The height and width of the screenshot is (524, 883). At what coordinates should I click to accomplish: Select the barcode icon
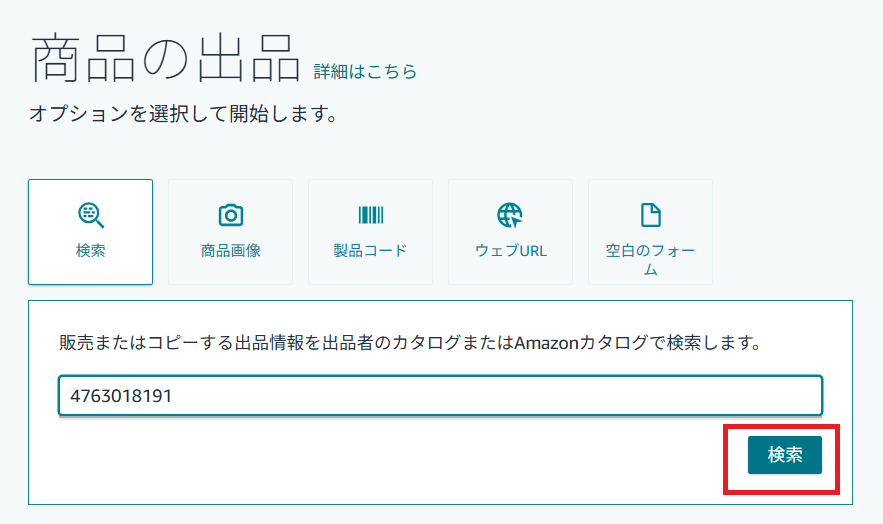371,214
